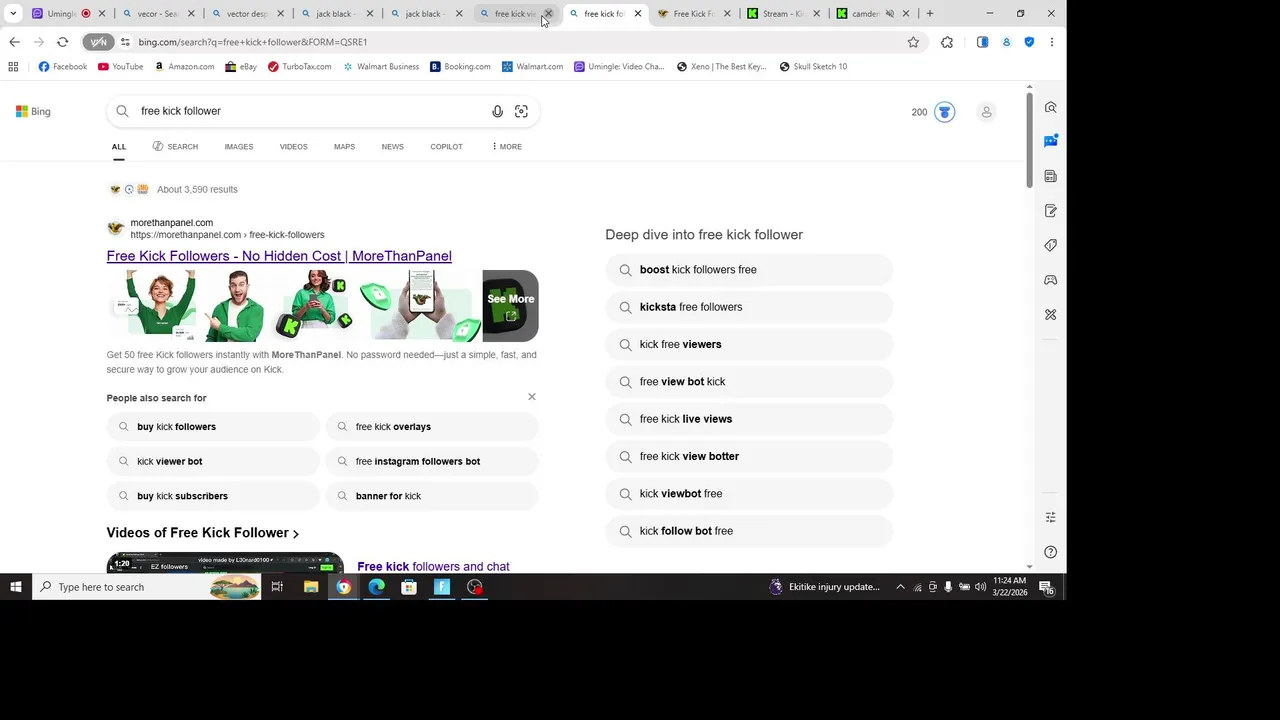Switch to the COPILOT tab
The width and height of the screenshot is (1280, 720).
click(446, 147)
